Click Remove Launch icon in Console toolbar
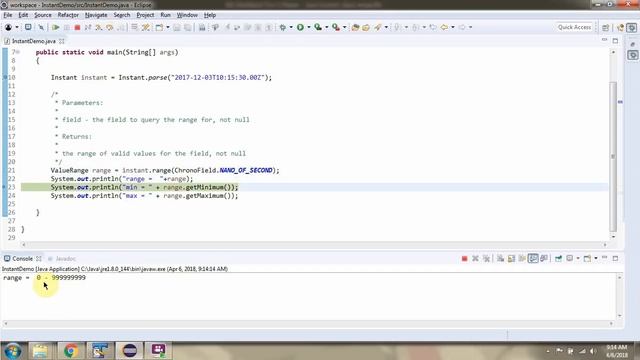The width and height of the screenshot is (640, 360). 475,258
